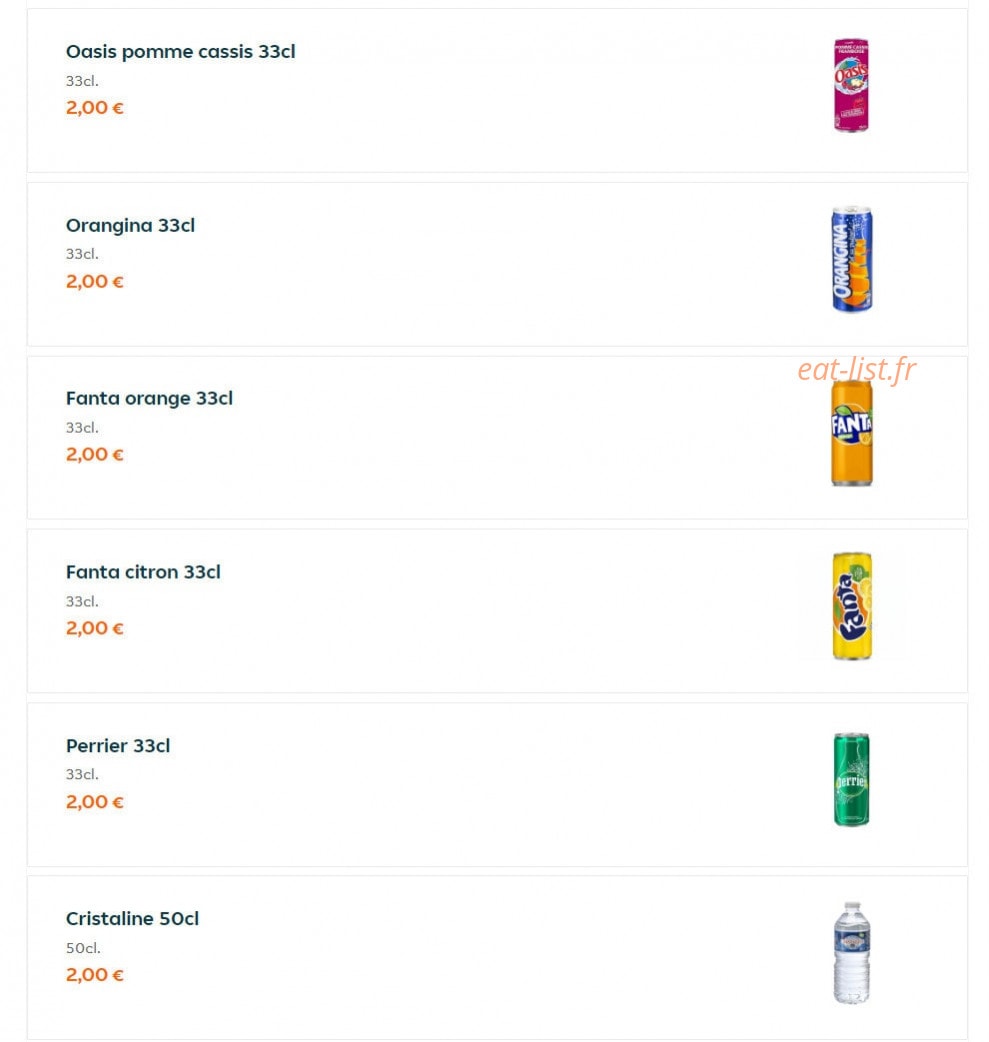Click the Orangina can image

tap(851, 259)
